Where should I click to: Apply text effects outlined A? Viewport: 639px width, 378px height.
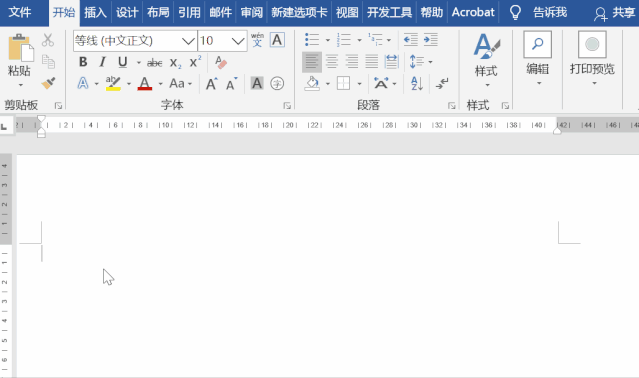[83, 84]
